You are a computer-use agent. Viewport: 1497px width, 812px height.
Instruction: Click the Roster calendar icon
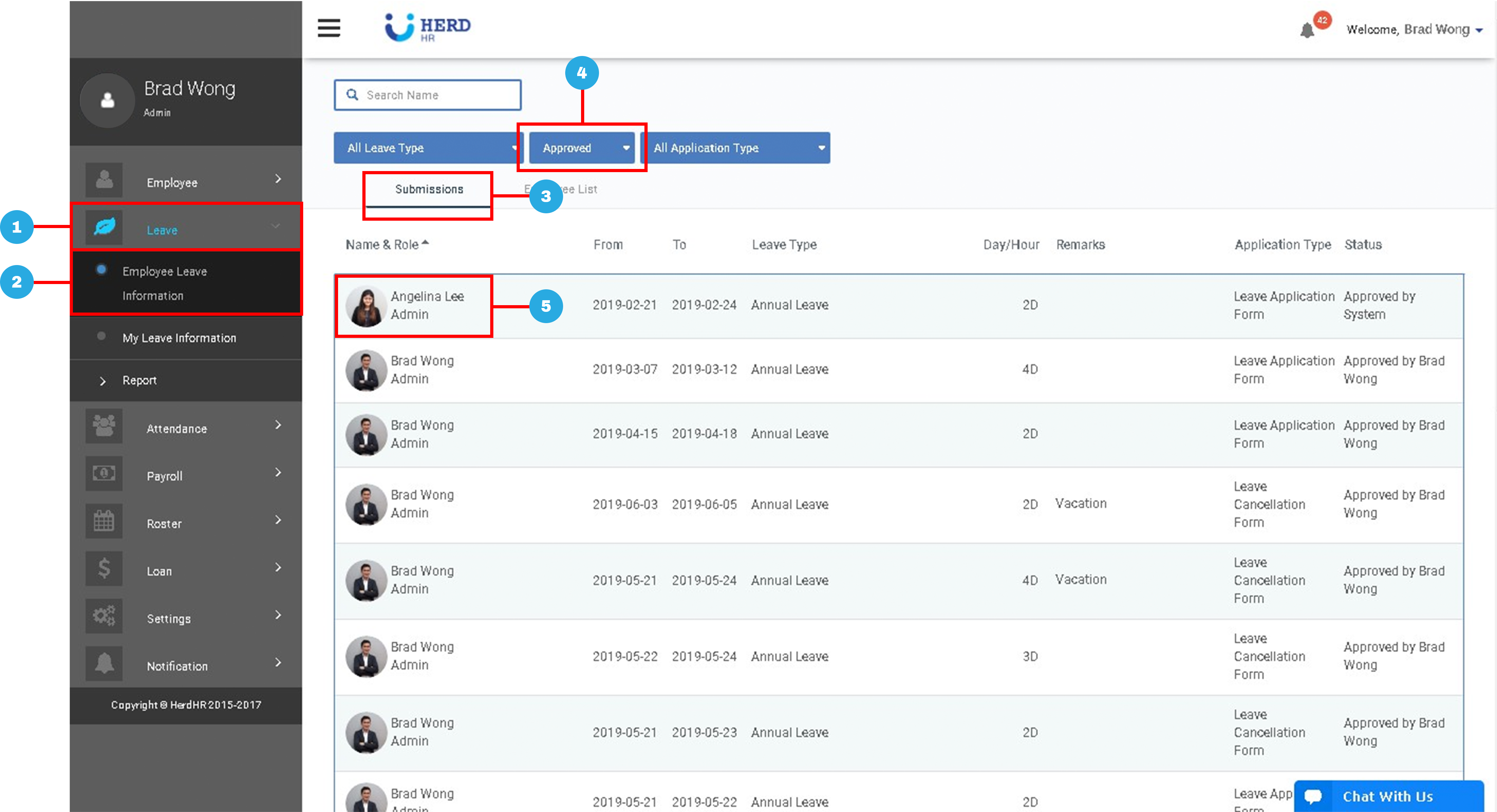(x=104, y=521)
